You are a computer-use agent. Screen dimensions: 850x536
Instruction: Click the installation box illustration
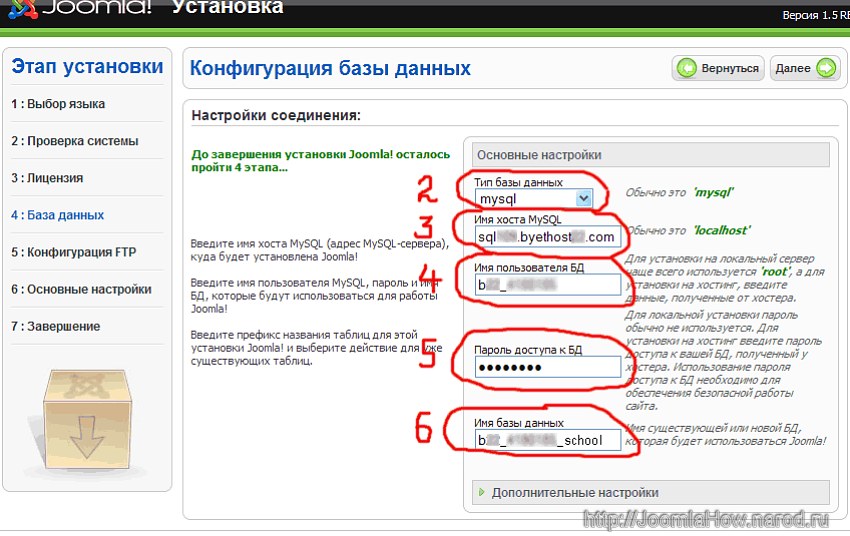87,420
